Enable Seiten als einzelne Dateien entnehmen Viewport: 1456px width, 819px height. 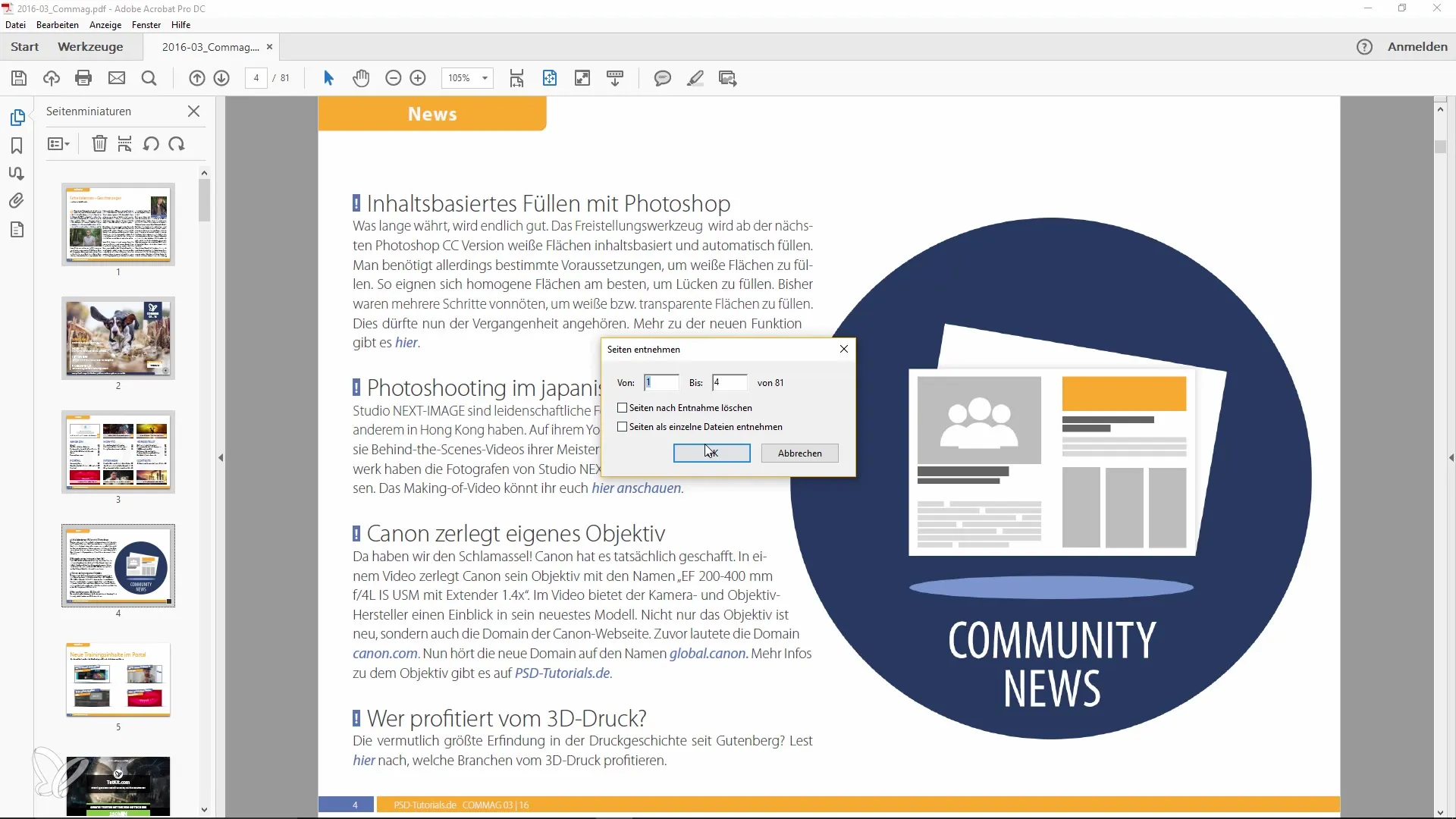click(623, 427)
